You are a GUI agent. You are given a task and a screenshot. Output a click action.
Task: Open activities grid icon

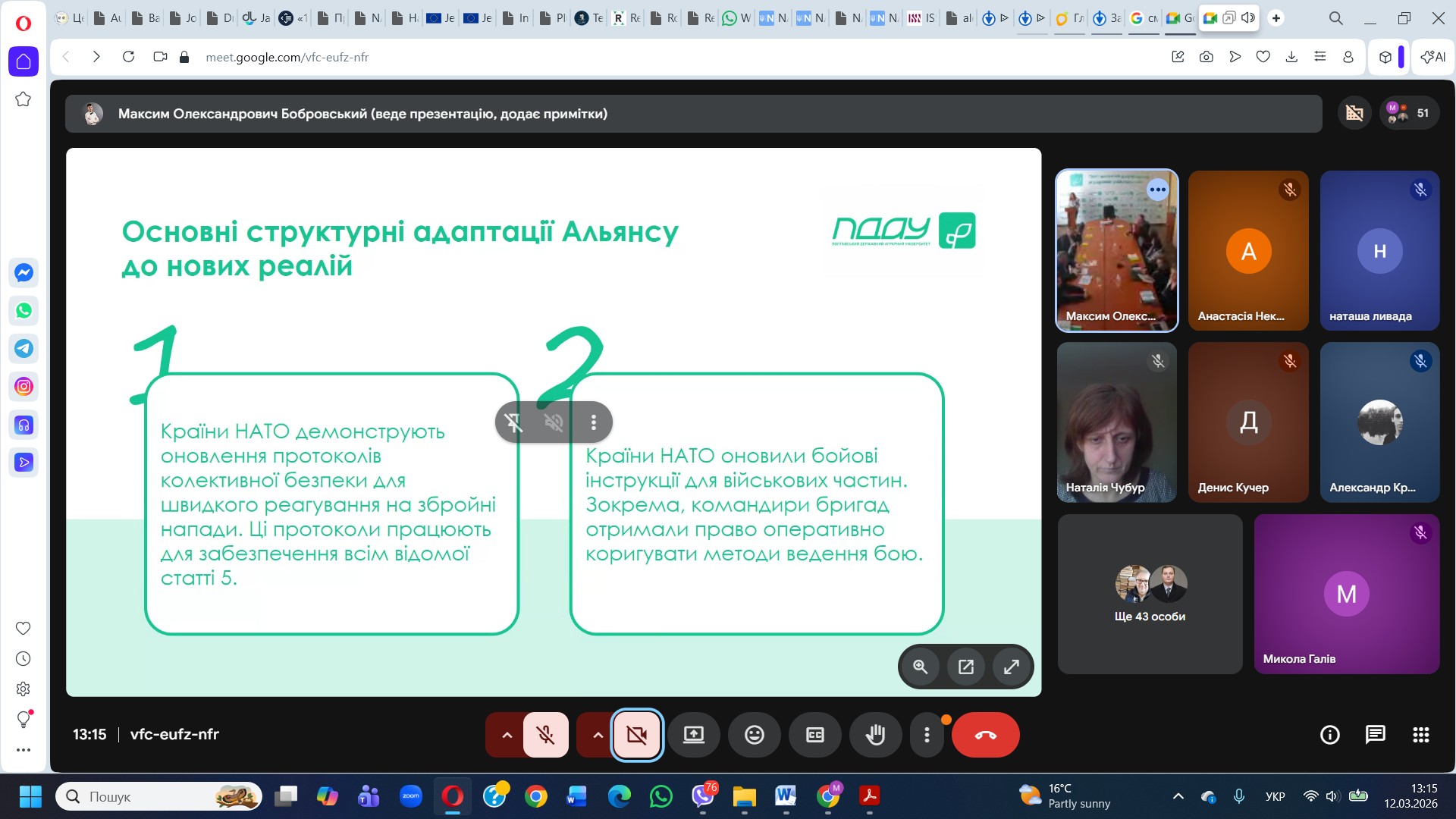point(1420,734)
